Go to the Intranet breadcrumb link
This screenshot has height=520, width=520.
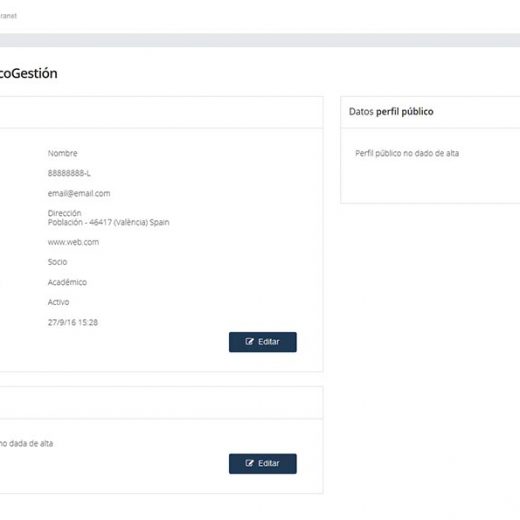coord(8,16)
